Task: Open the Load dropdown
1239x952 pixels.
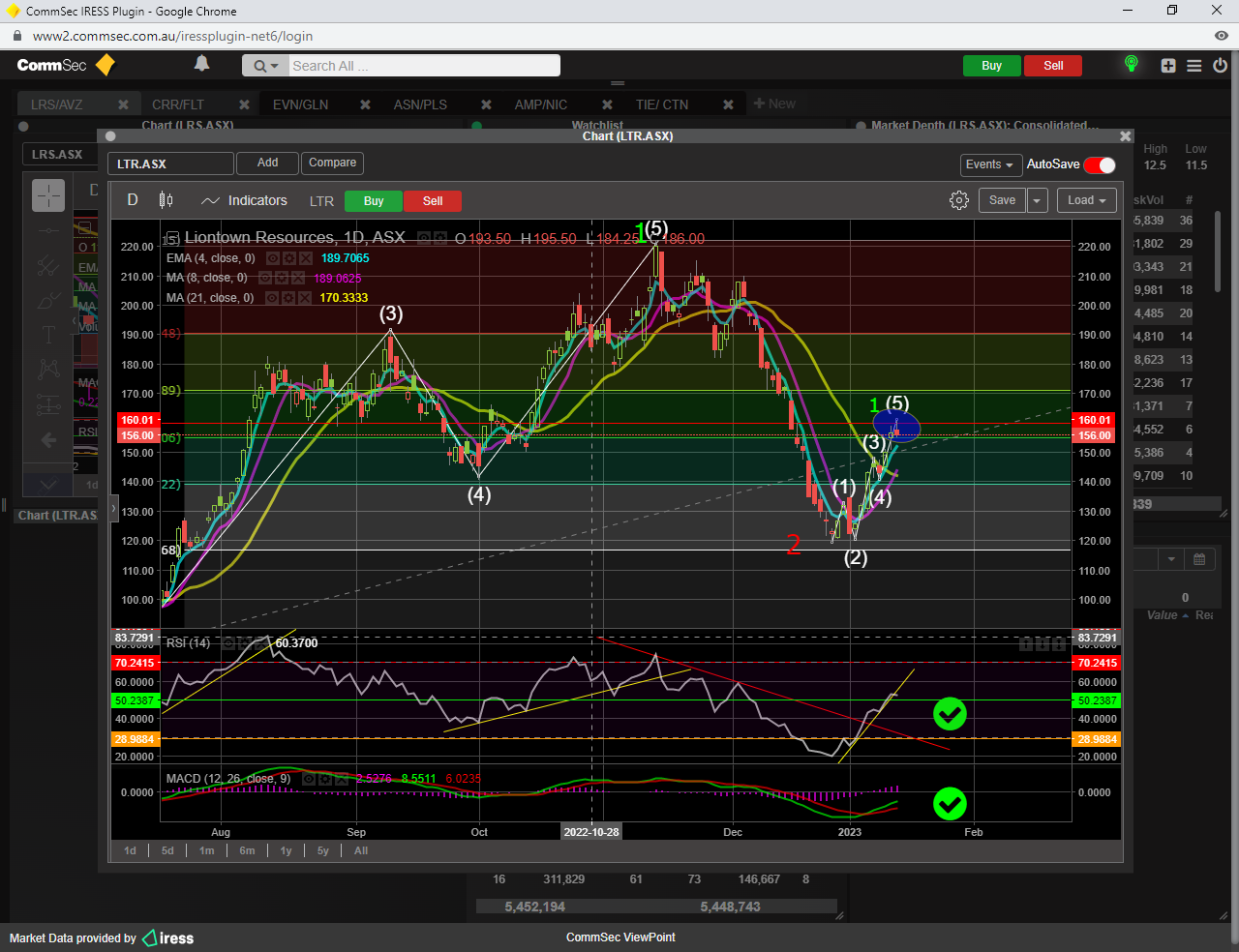Action: click(1088, 200)
